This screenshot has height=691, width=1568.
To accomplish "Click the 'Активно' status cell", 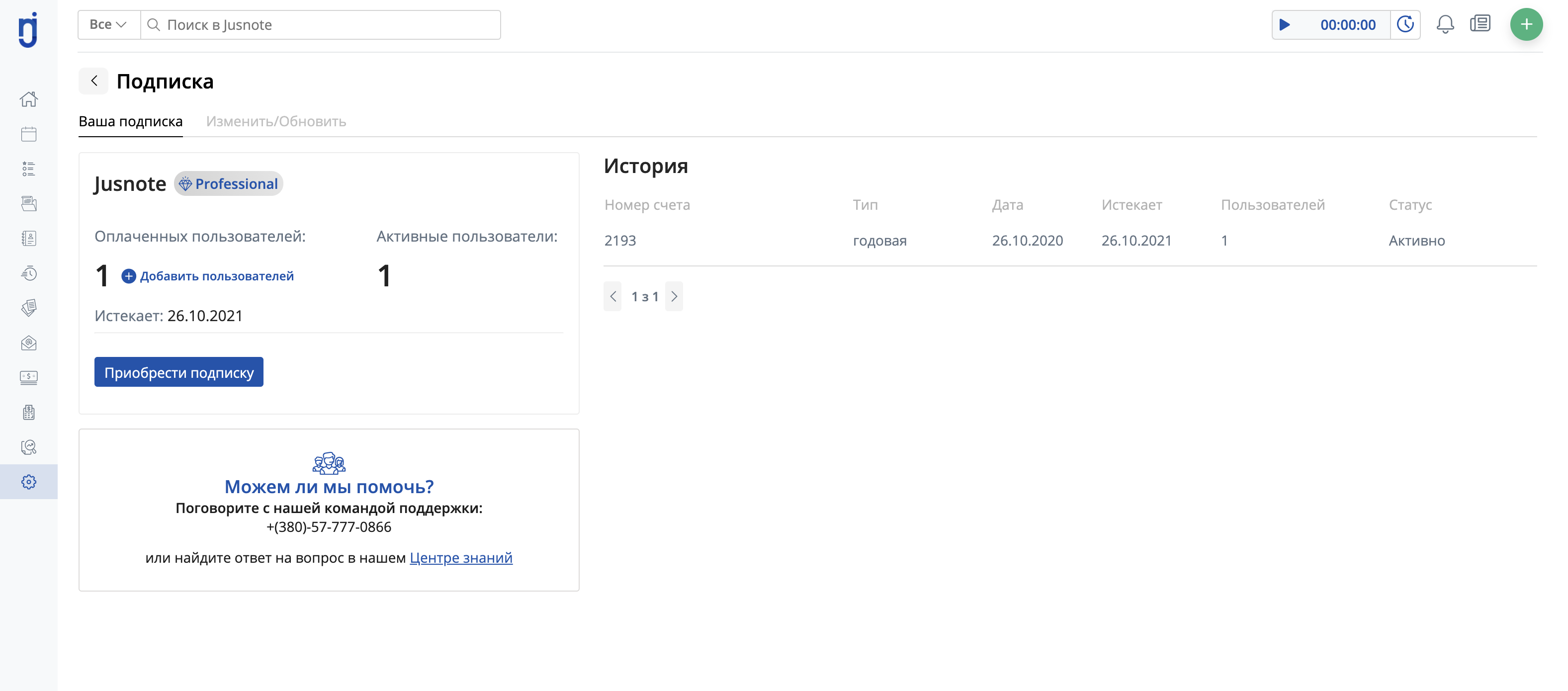I will pyautogui.click(x=1416, y=241).
